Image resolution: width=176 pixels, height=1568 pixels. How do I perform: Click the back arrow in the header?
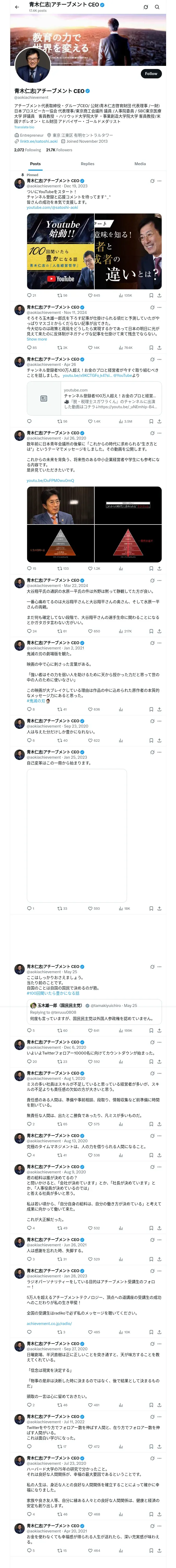coord(17,7)
